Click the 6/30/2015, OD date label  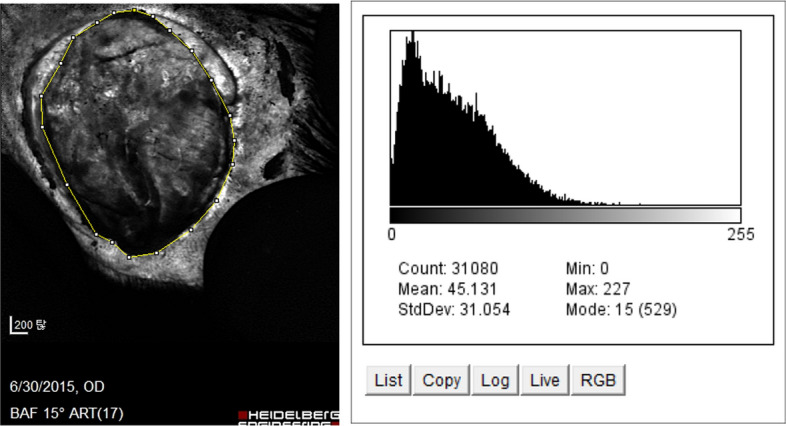pyautogui.click(x=57, y=387)
